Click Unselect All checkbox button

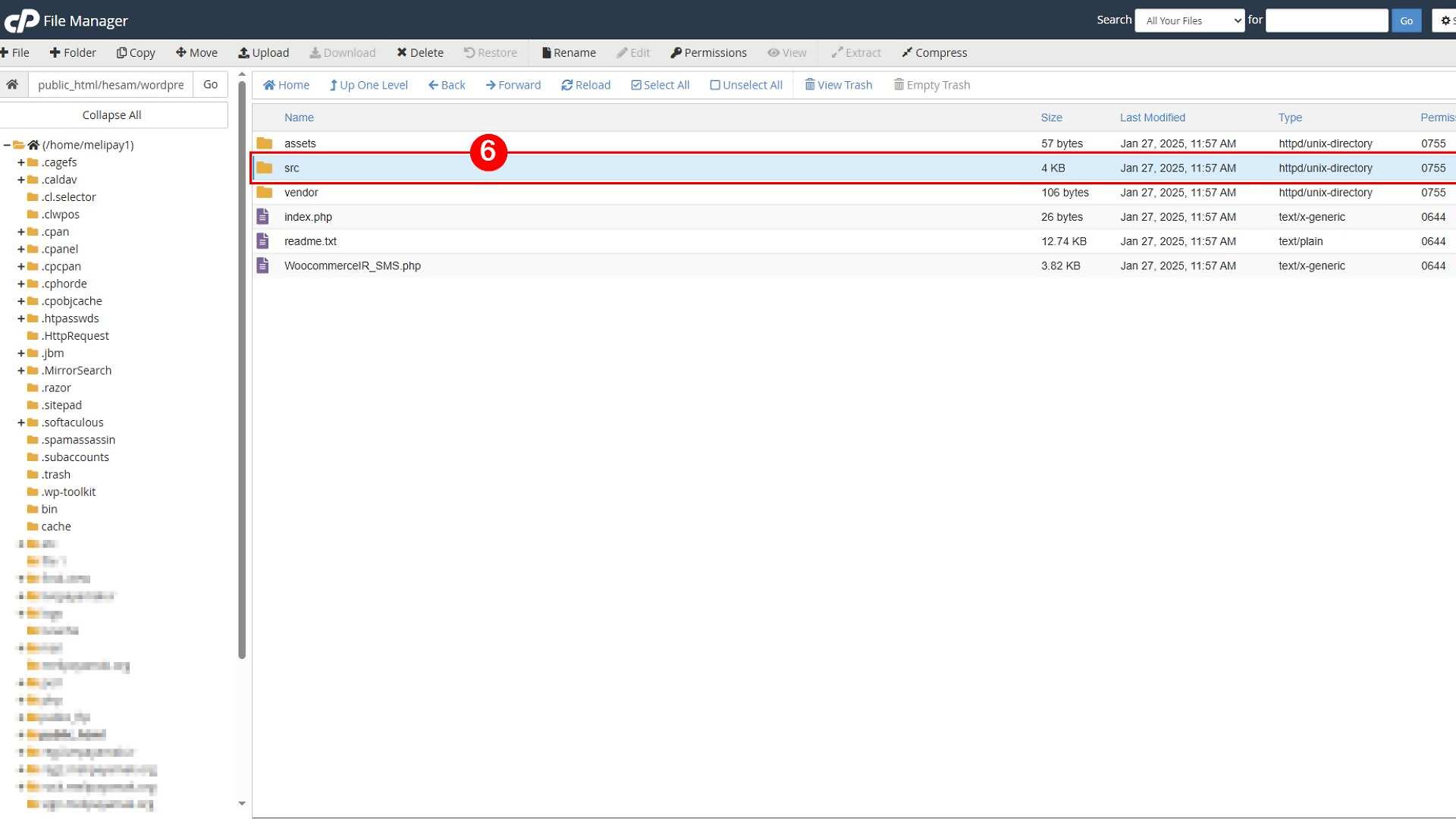pos(745,85)
